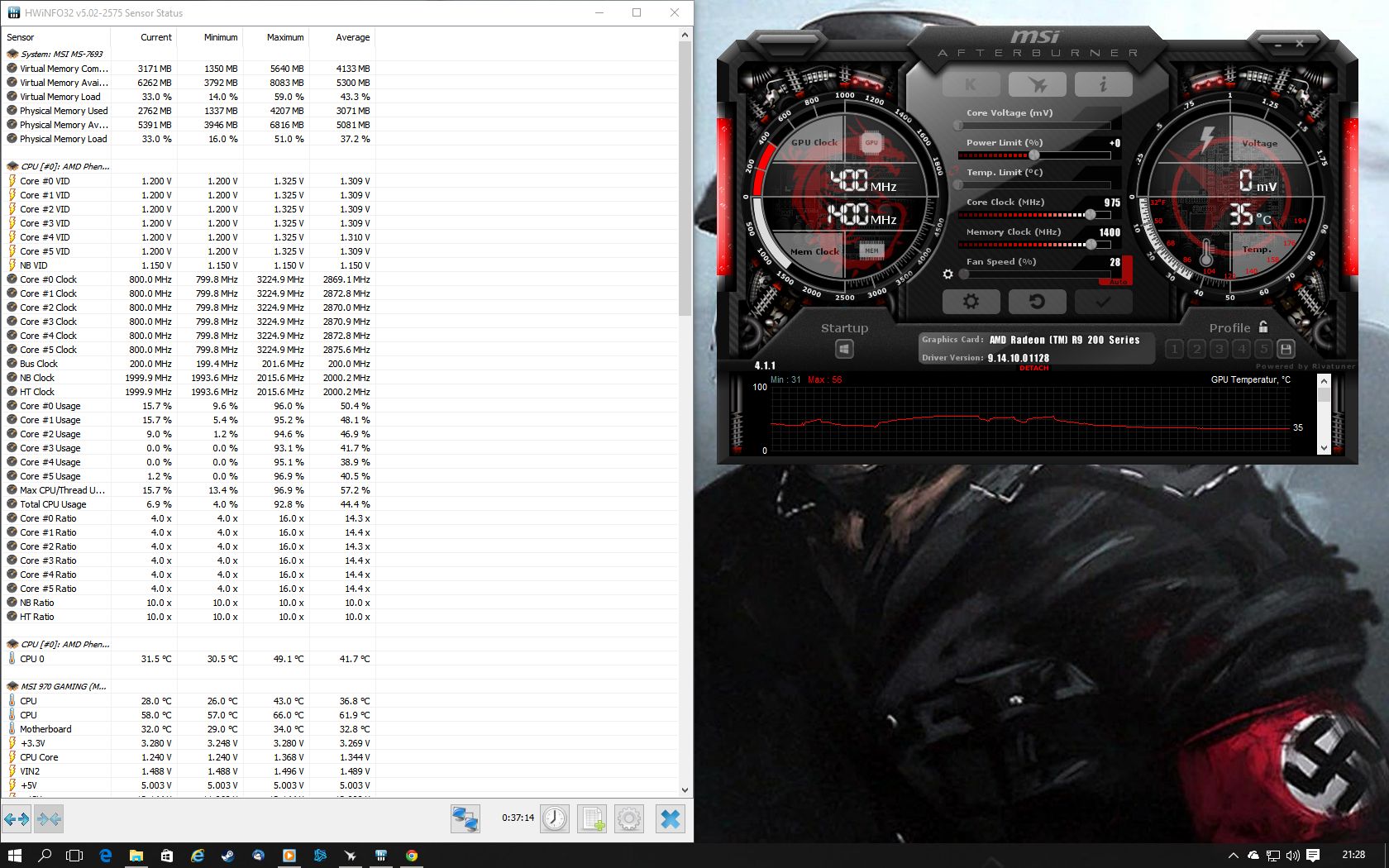
Task: Click the Minimum column header
Action: [x=210, y=37]
